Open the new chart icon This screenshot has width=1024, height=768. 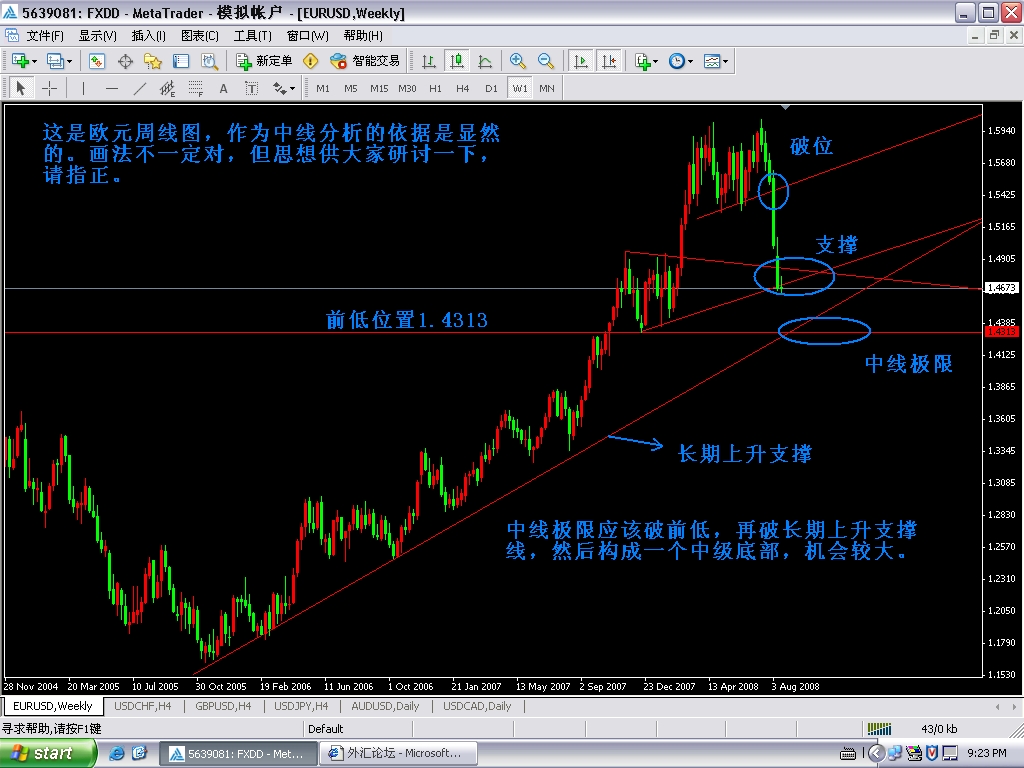(20, 61)
